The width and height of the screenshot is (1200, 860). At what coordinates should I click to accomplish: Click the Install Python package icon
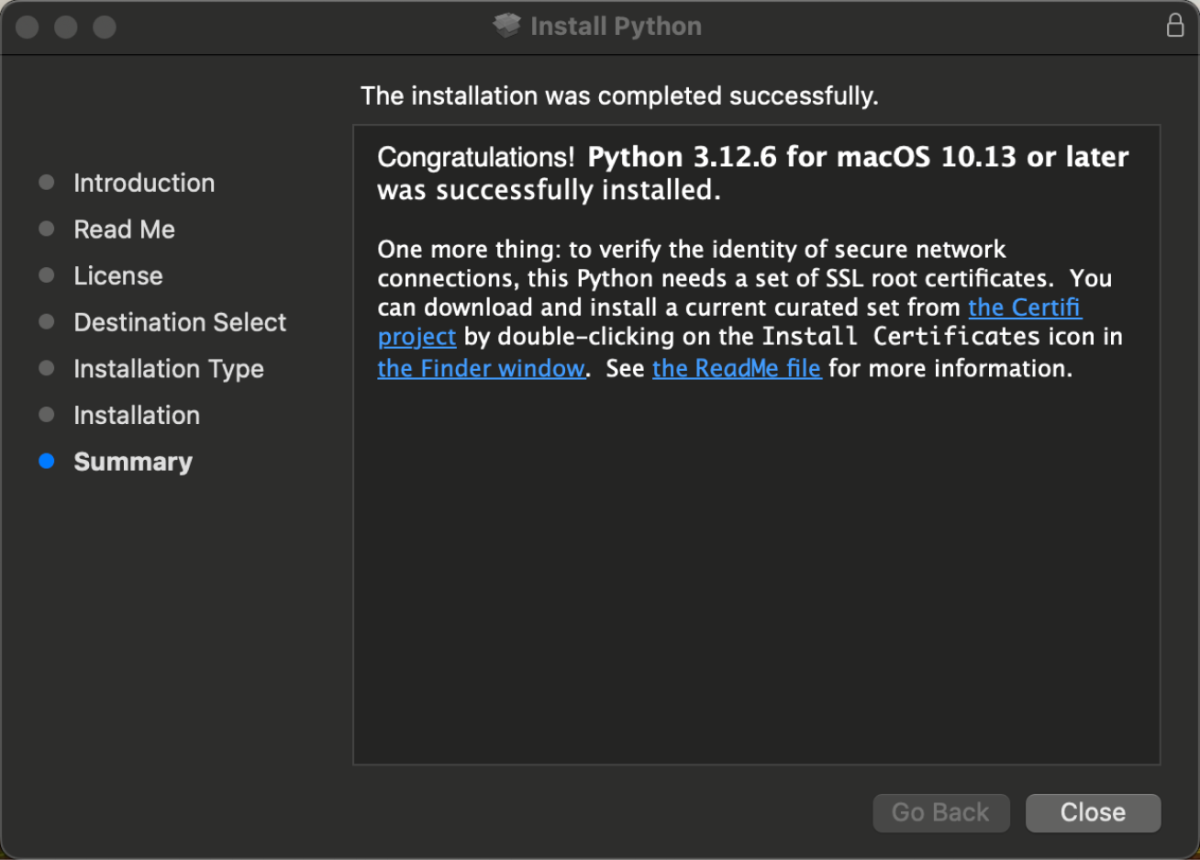tap(508, 26)
